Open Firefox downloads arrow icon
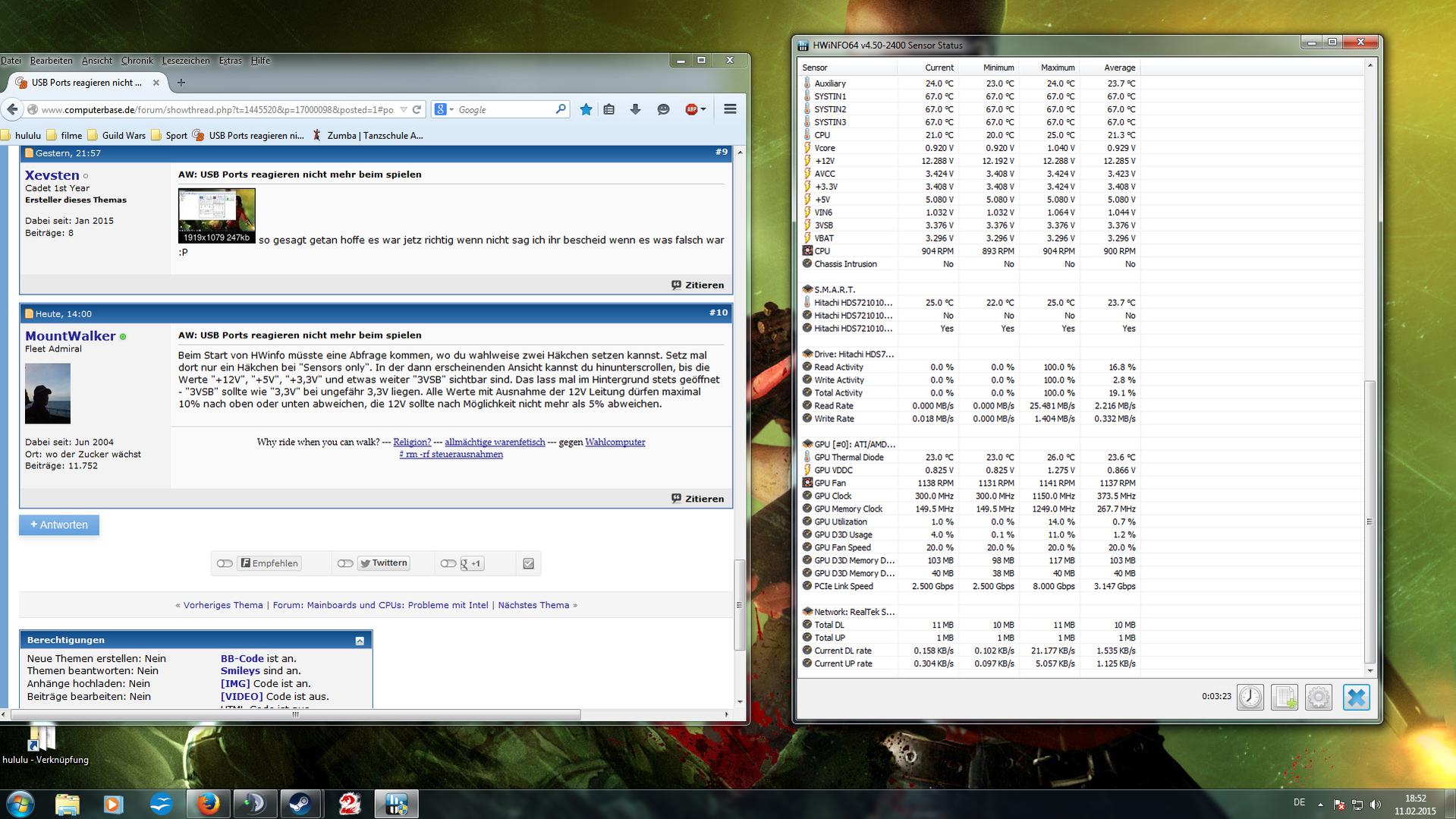Screen dimensions: 1456x819 [x=635, y=109]
